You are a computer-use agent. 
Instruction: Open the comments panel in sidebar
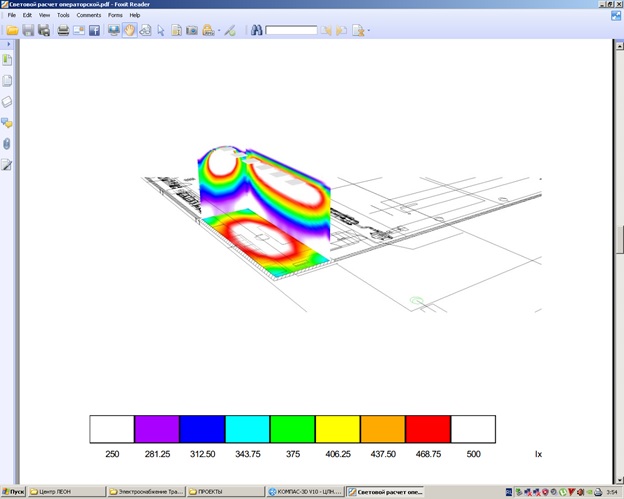click(7, 123)
